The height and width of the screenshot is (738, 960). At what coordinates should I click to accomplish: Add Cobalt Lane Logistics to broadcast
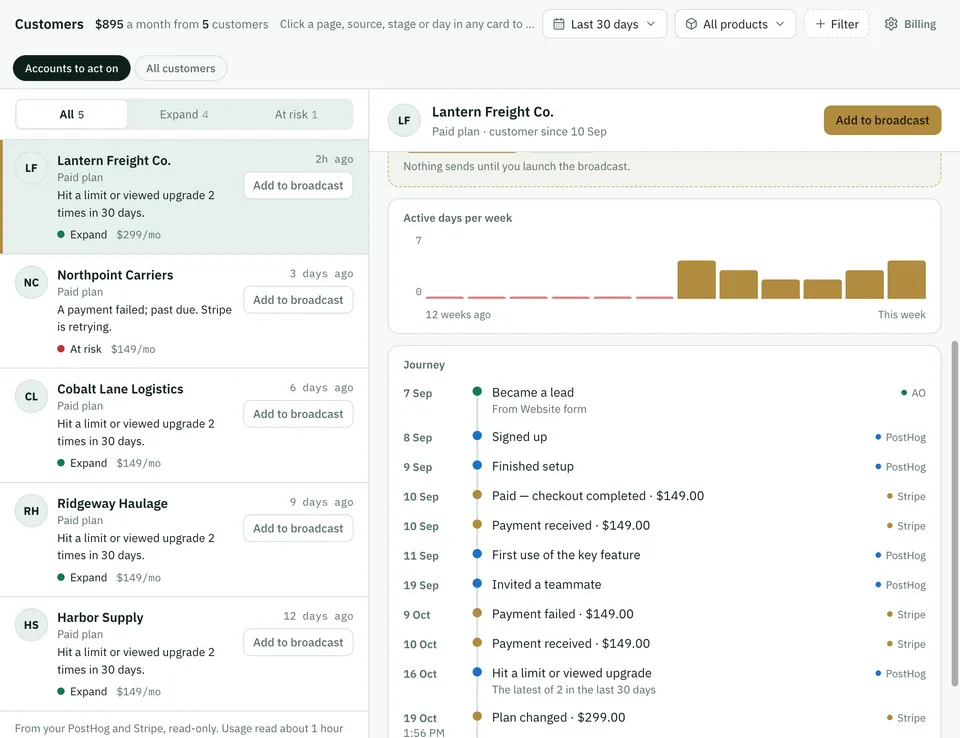(x=298, y=414)
